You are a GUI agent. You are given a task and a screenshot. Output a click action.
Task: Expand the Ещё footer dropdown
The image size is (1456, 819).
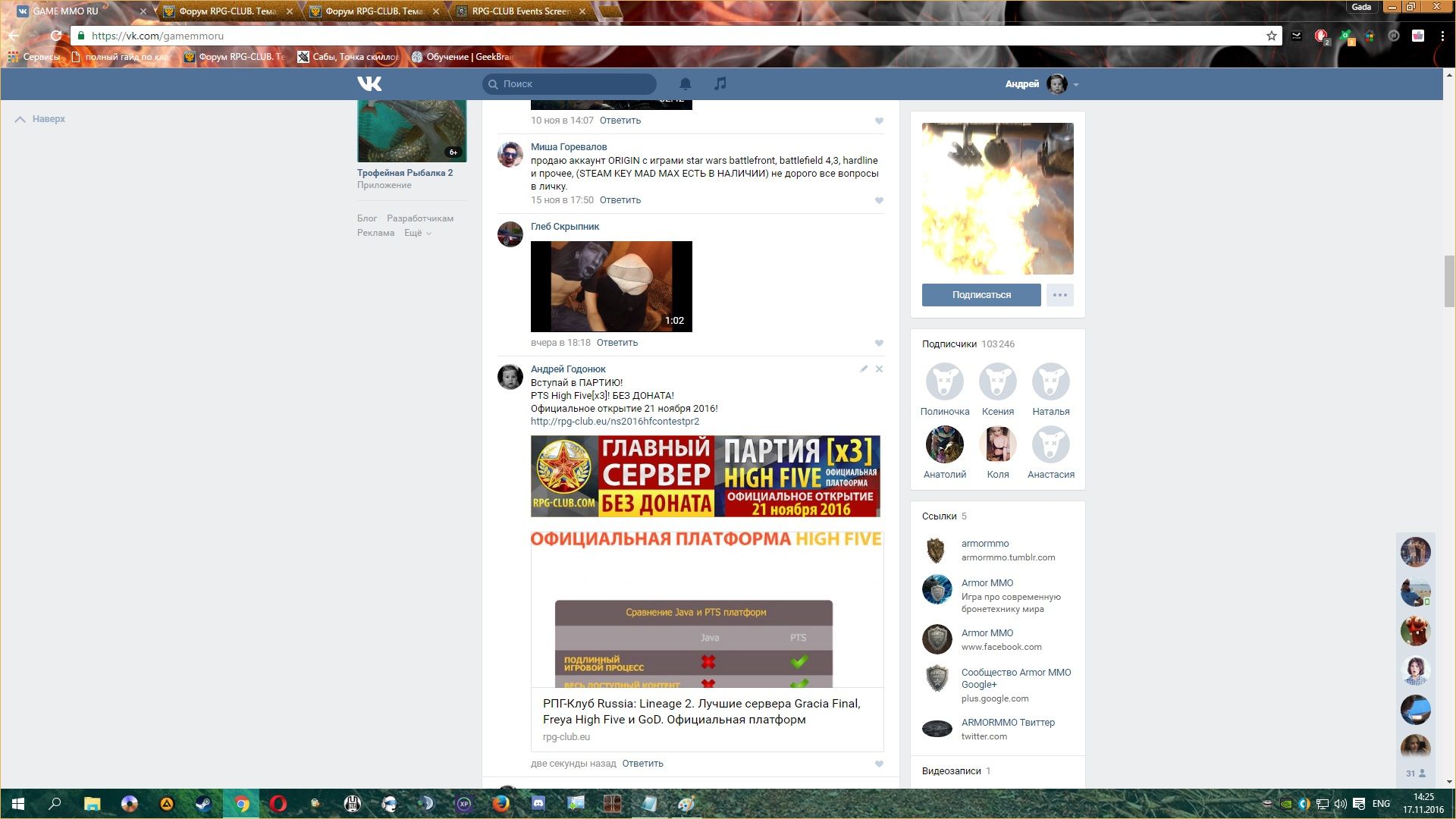point(417,233)
